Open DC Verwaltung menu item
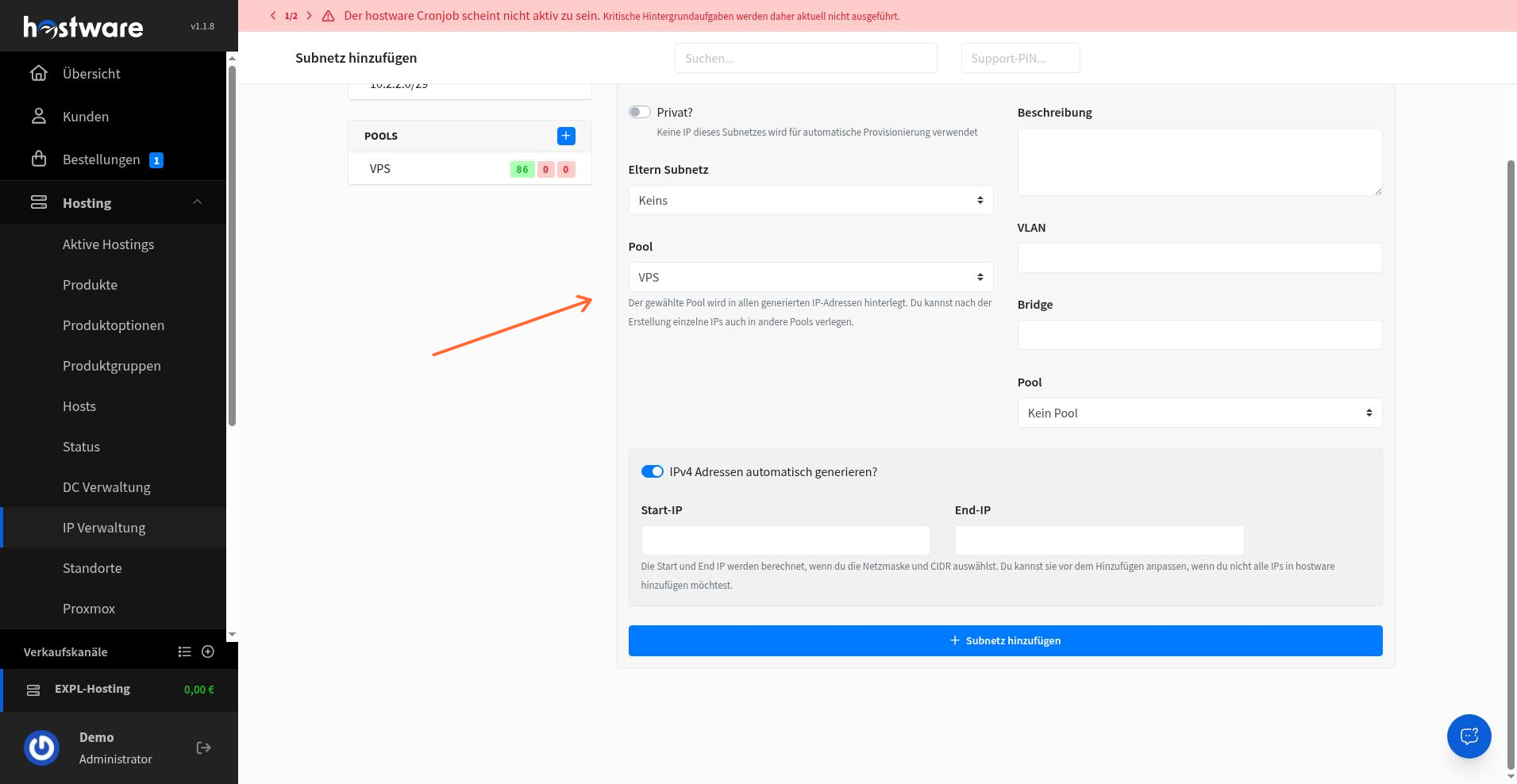Image resolution: width=1517 pixels, height=784 pixels. tap(106, 487)
